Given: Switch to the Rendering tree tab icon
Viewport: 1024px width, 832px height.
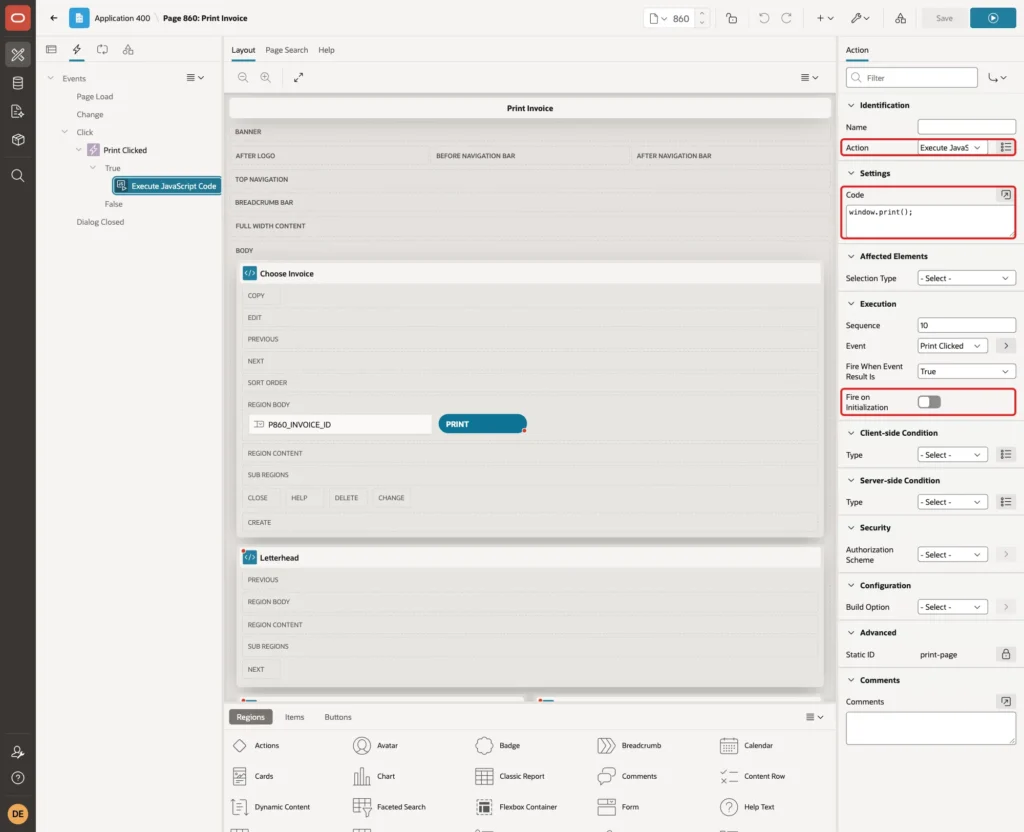Looking at the screenshot, I should tap(52, 50).
